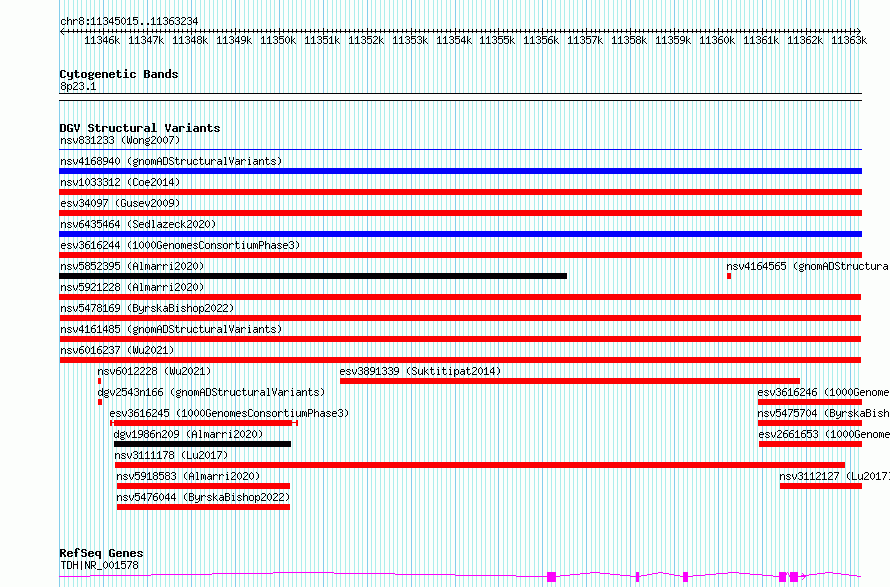
Task: Open the dgv1986n209 (Almarri2020) label
Action: pos(188,434)
